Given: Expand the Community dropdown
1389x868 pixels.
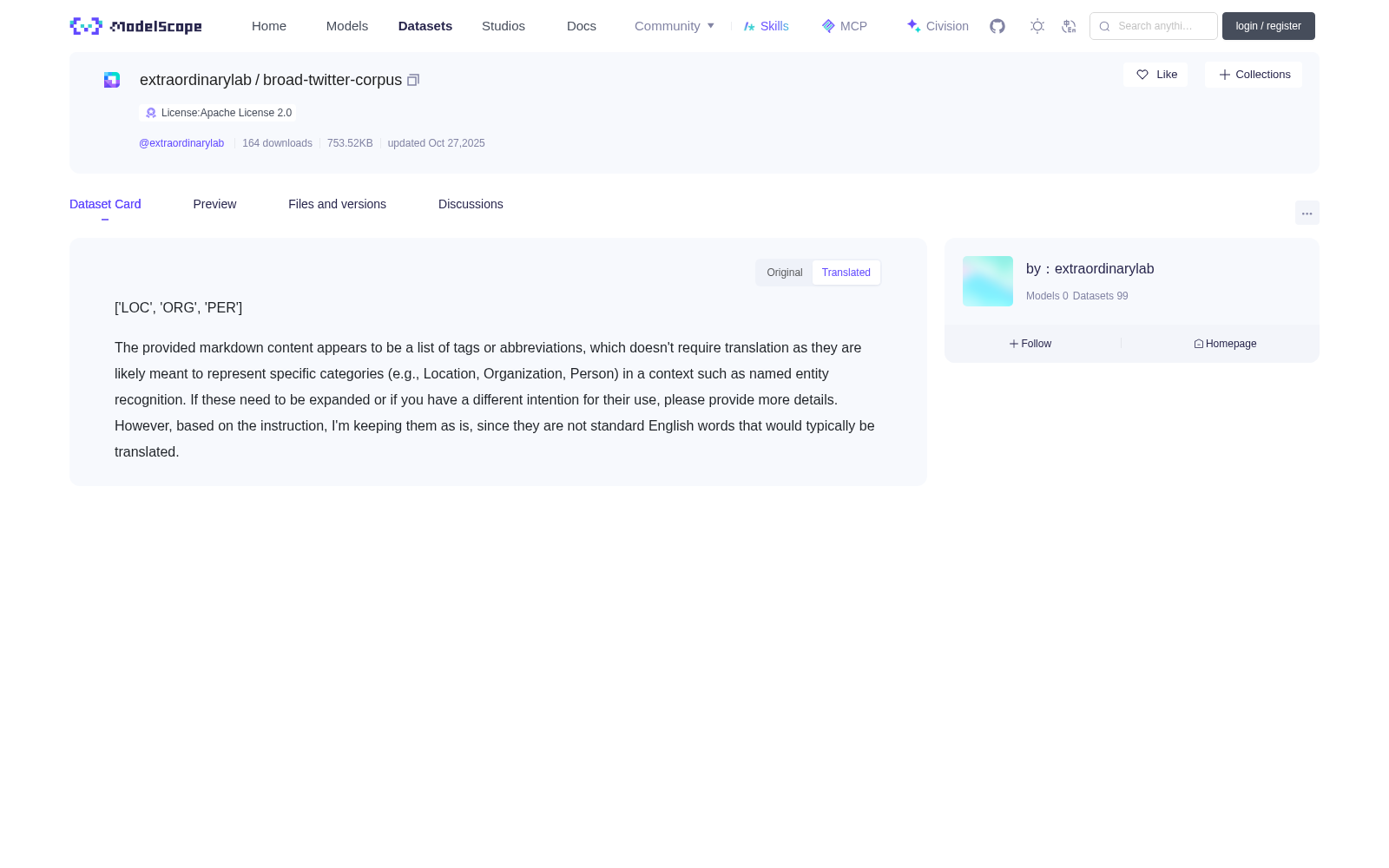Looking at the screenshot, I should [675, 26].
